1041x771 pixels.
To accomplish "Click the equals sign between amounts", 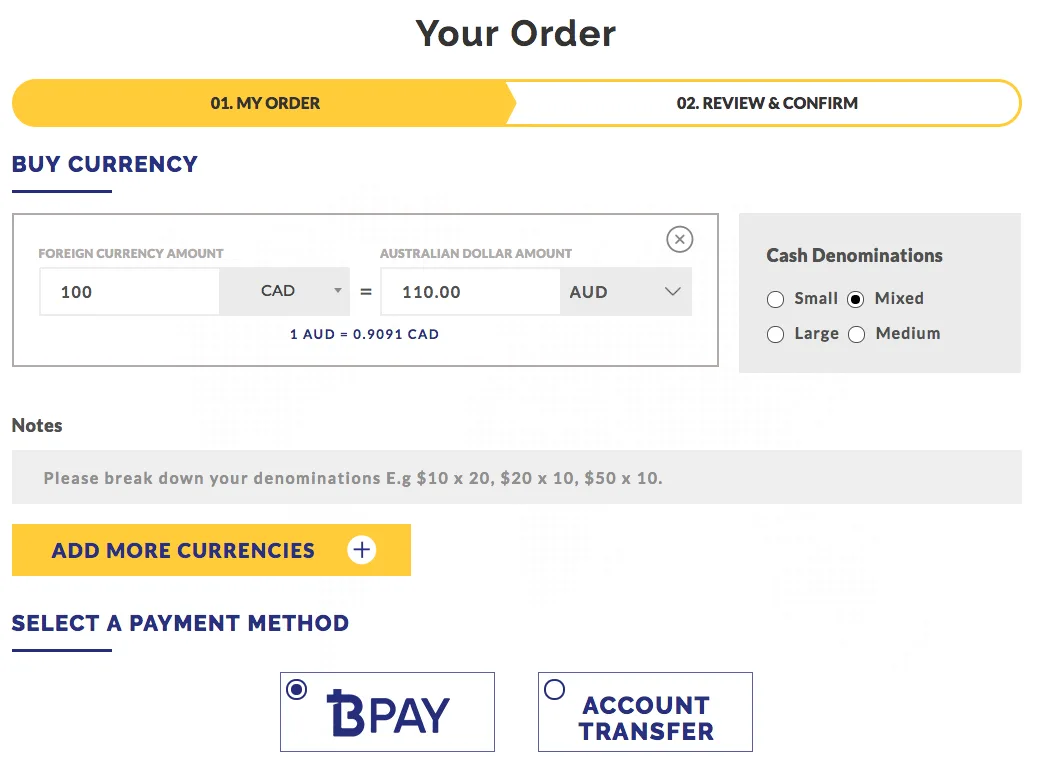I will (x=365, y=292).
